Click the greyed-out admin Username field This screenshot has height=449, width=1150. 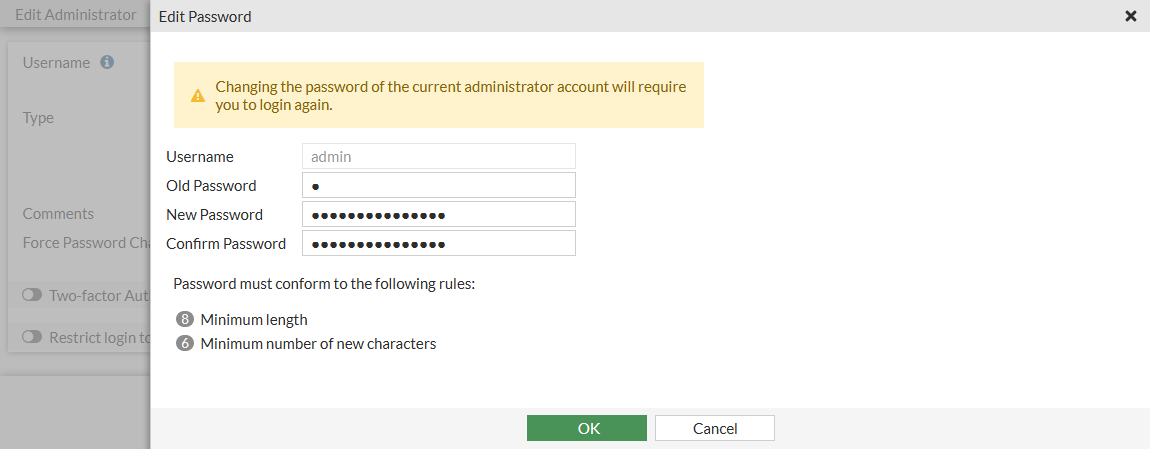click(438, 157)
